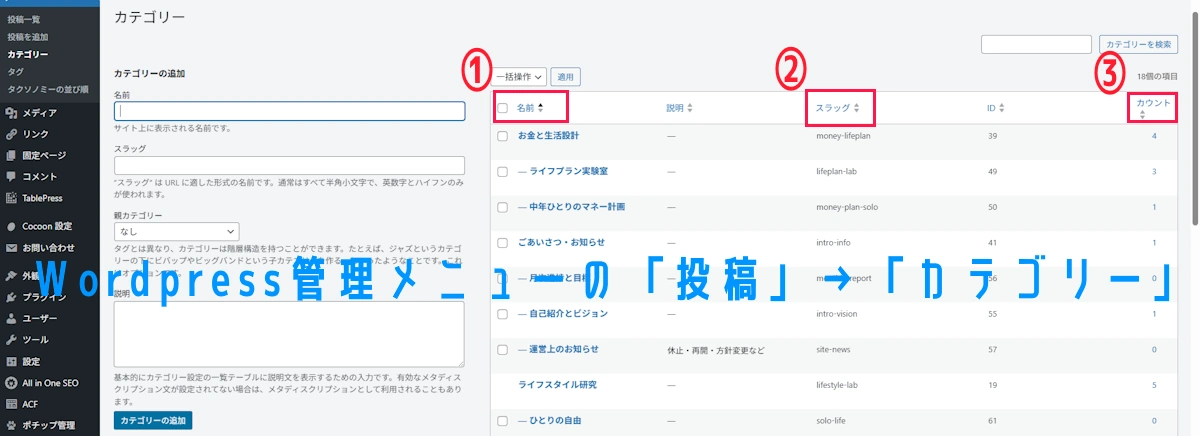Viewport: 1200px width, 436px height.
Task: Click count 4 for お金と生活設計
Action: 1154,135
